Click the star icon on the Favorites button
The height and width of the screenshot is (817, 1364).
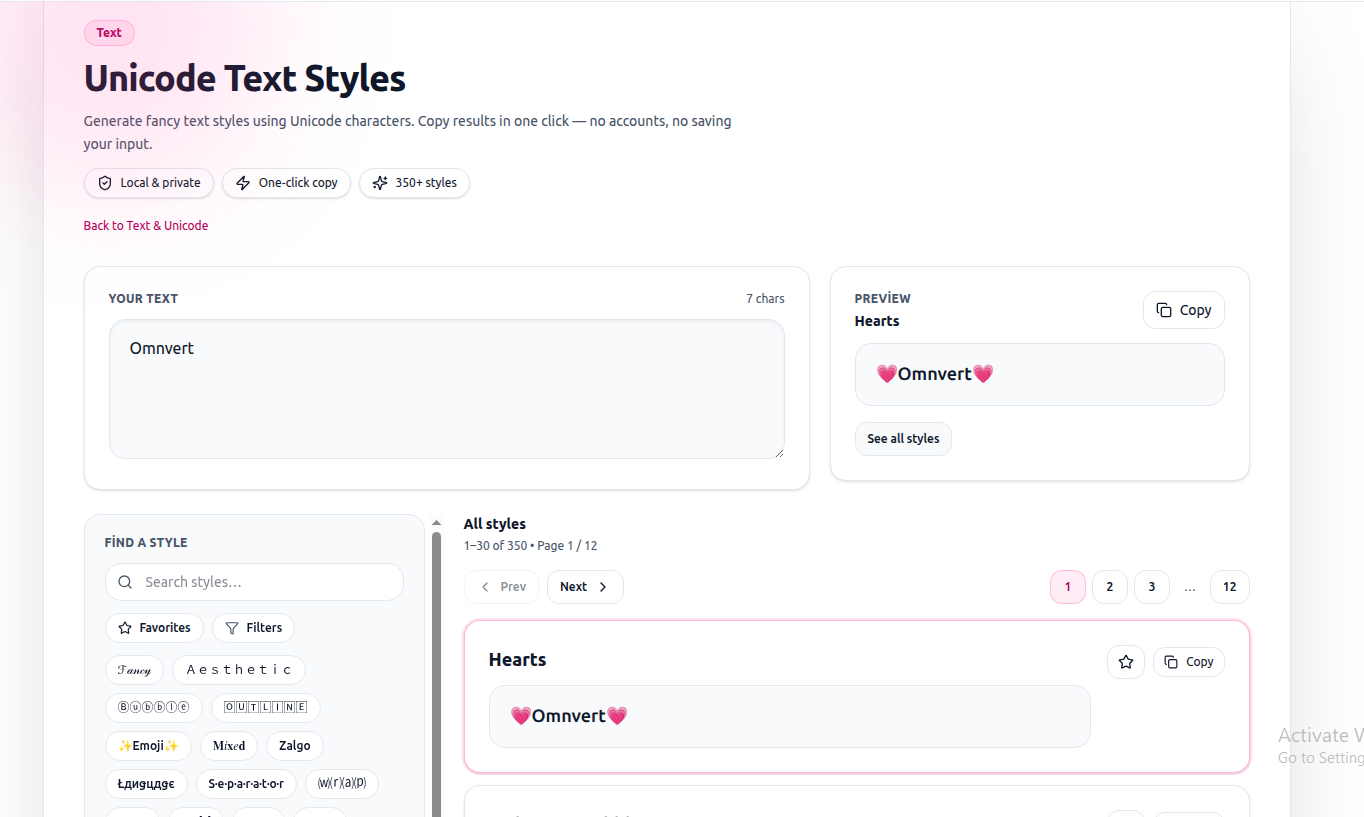(125, 627)
